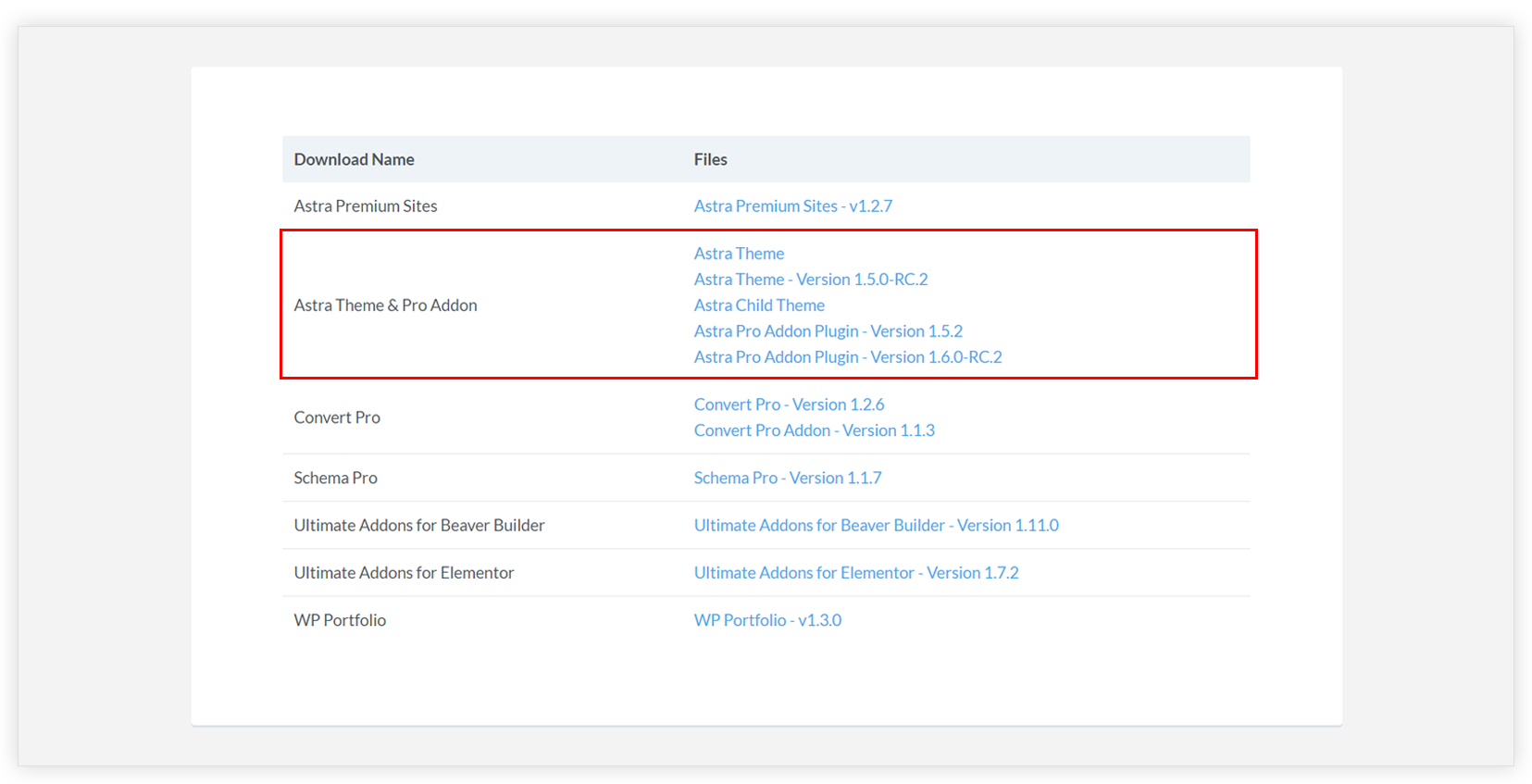
Task: Open Astra Premium Sites - v1.2.7 download link
Action: pyautogui.click(x=792, y=205)
